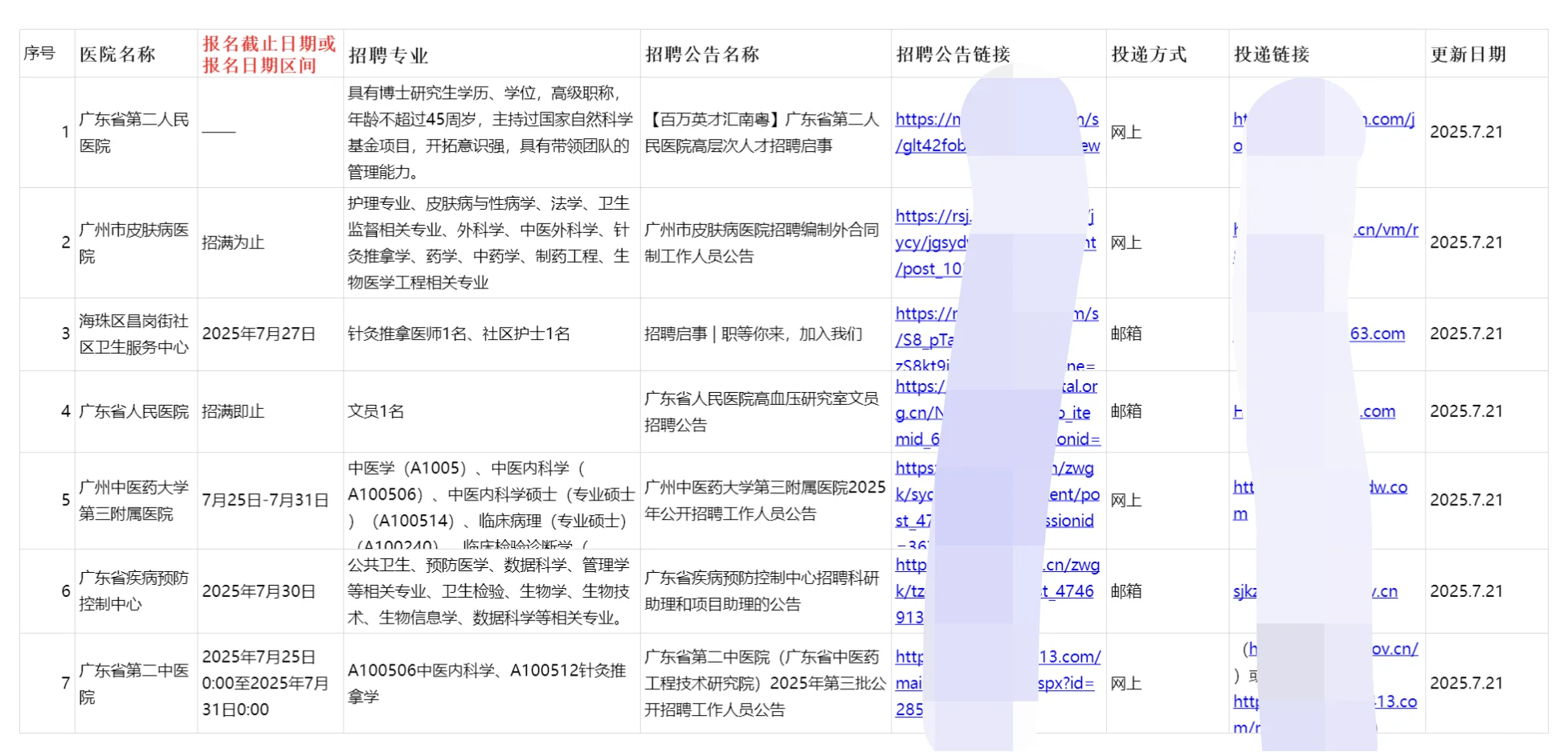Select the 具有博士研究生学历 requirement cell
This screenshot has width=1568, height=752.
click(x=492, y=133)
